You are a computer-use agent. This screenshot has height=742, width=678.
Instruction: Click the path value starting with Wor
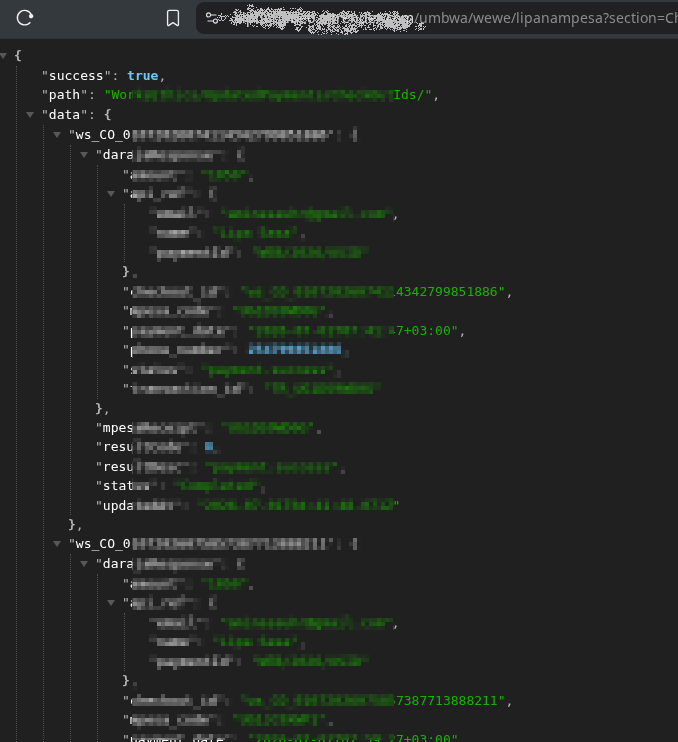[268, 95]
